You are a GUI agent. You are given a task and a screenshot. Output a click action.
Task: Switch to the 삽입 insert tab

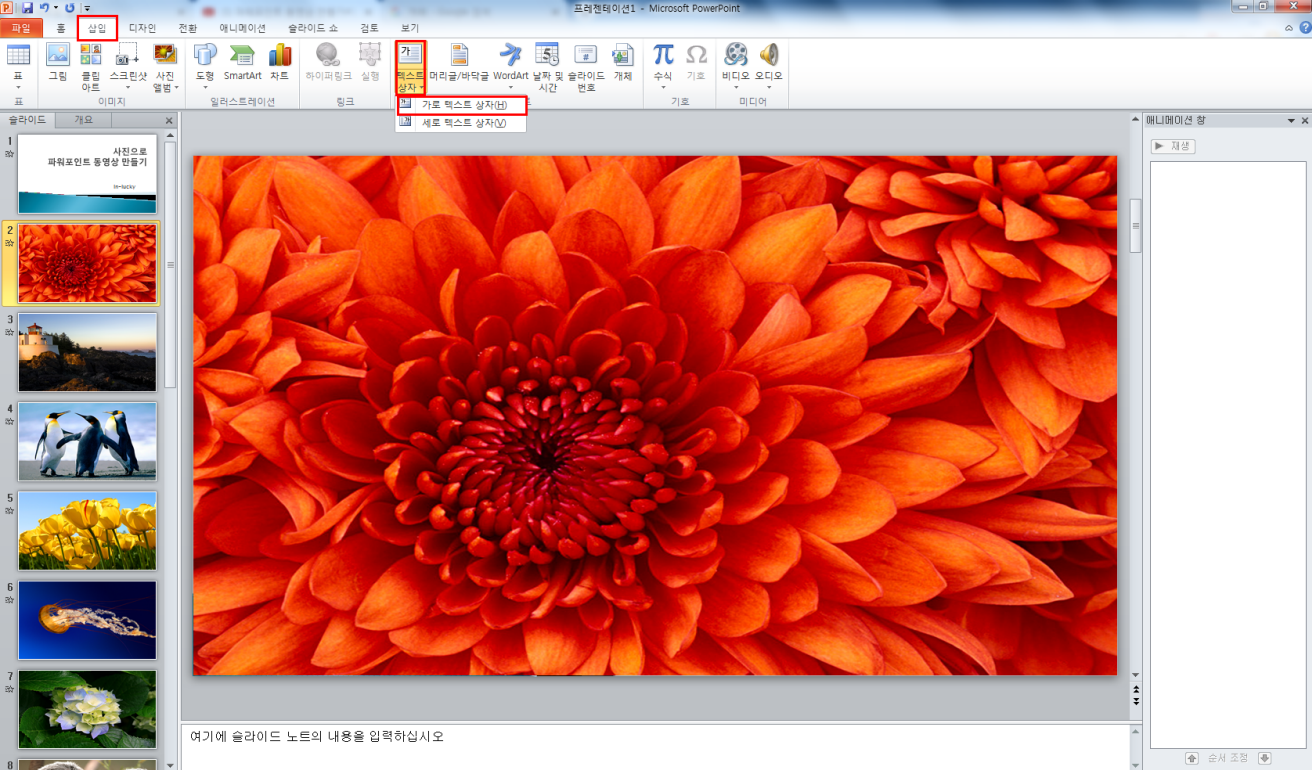[97, 28]
